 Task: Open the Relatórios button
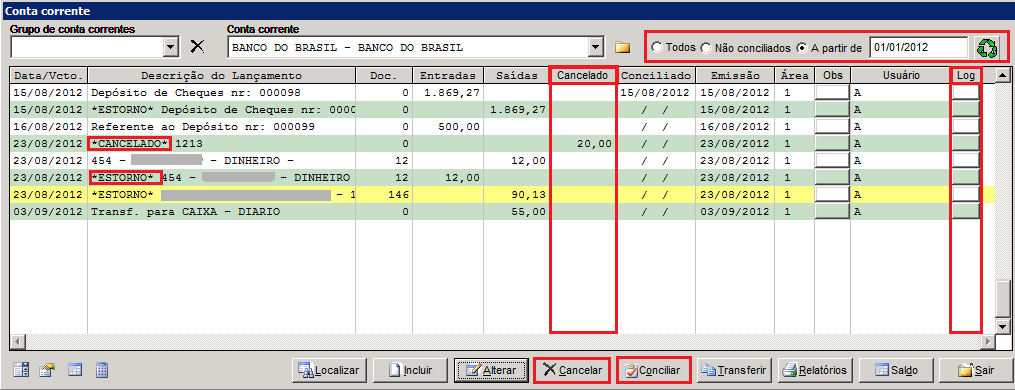[x=815, y=371]
